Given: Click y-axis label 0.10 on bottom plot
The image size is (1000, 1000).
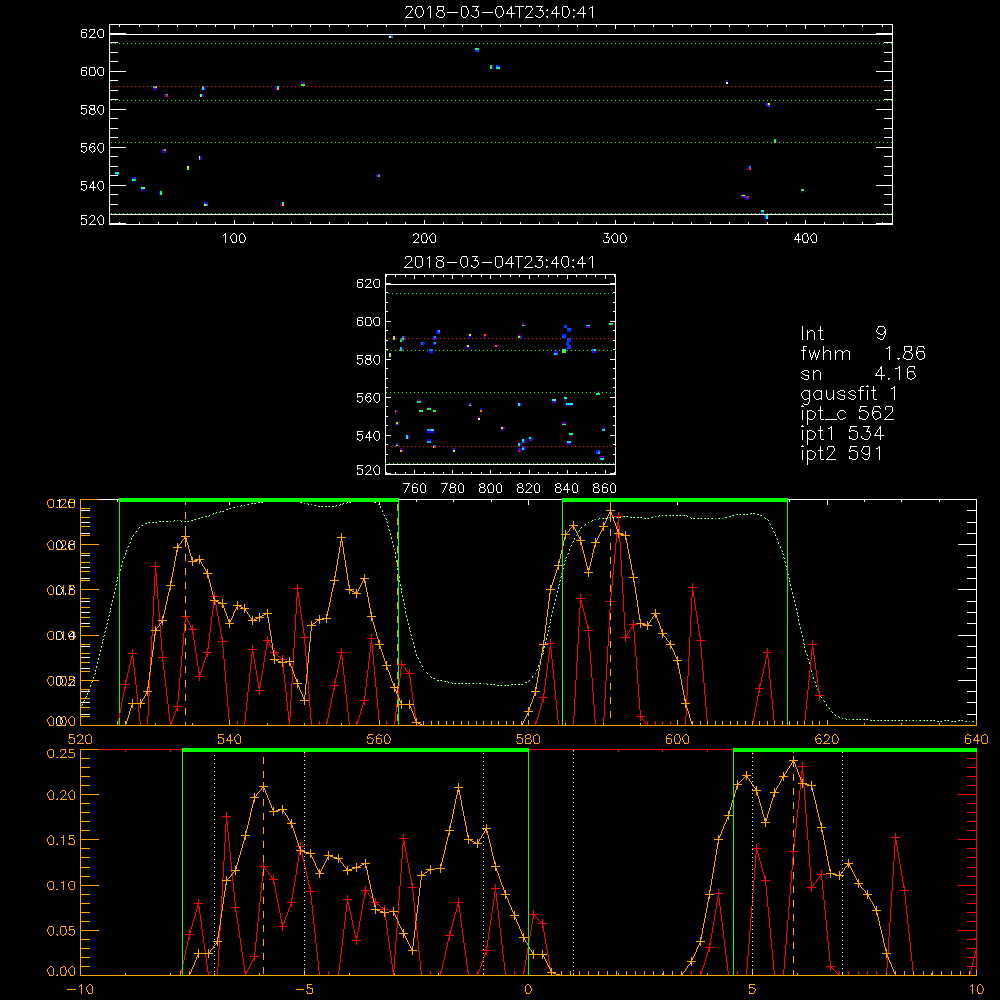Looking at the screenshot, I should [61, 886].
